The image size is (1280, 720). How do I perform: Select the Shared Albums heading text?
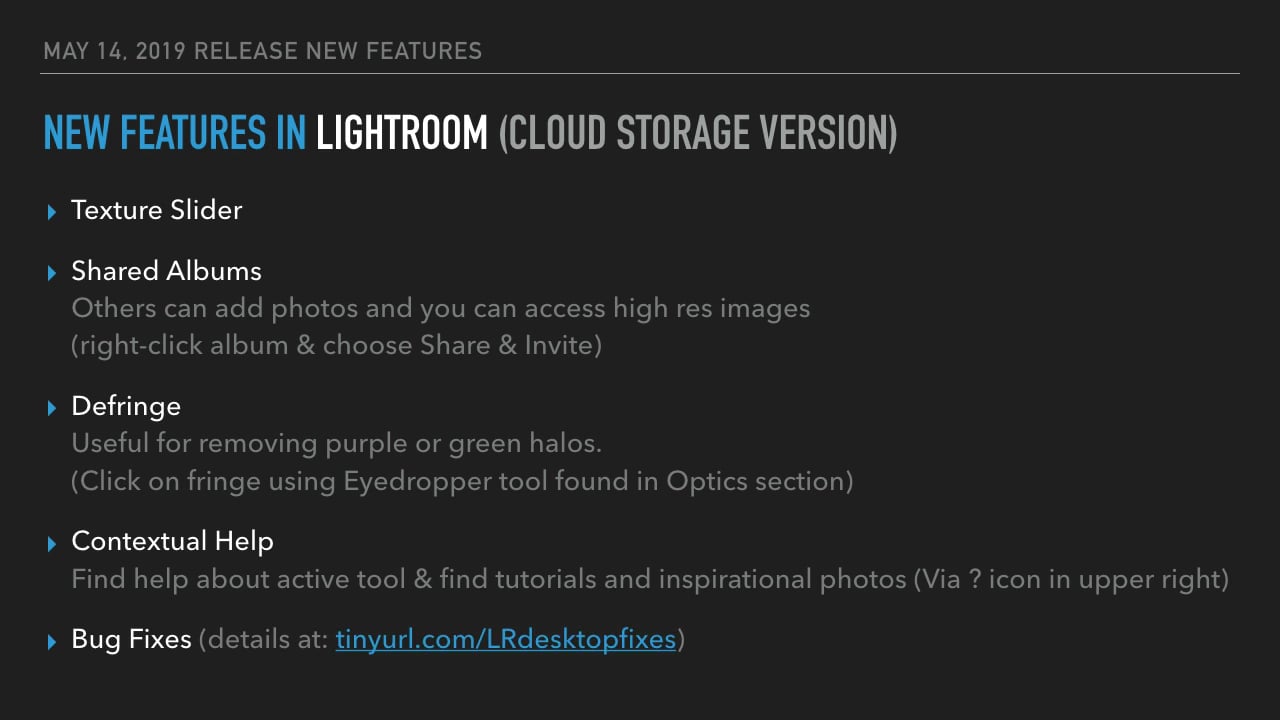[x=166, y=271]
